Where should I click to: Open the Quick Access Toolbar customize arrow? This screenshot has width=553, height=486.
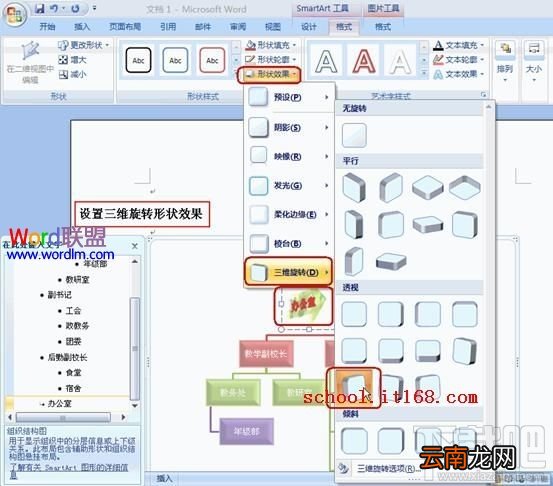(94, 8)
